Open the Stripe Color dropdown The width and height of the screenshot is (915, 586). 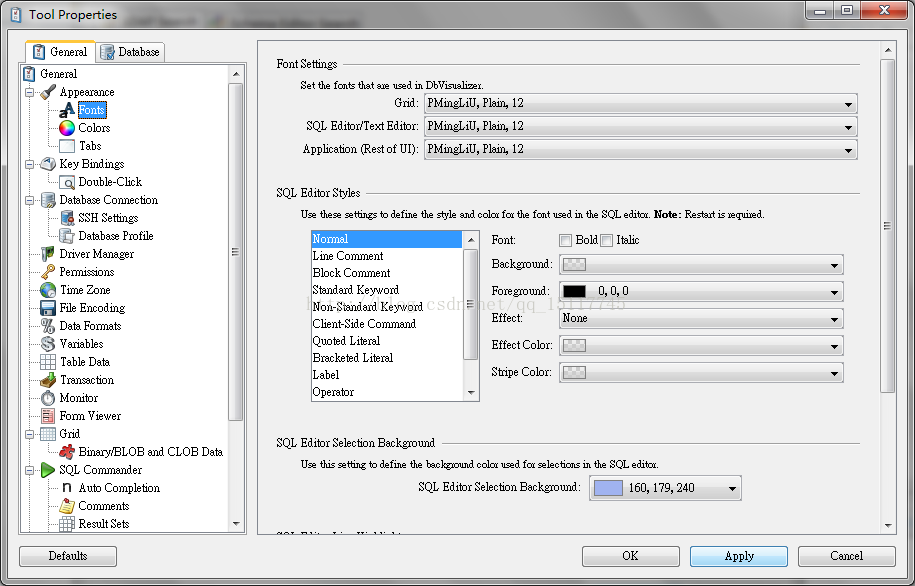[x=701, y=373]
